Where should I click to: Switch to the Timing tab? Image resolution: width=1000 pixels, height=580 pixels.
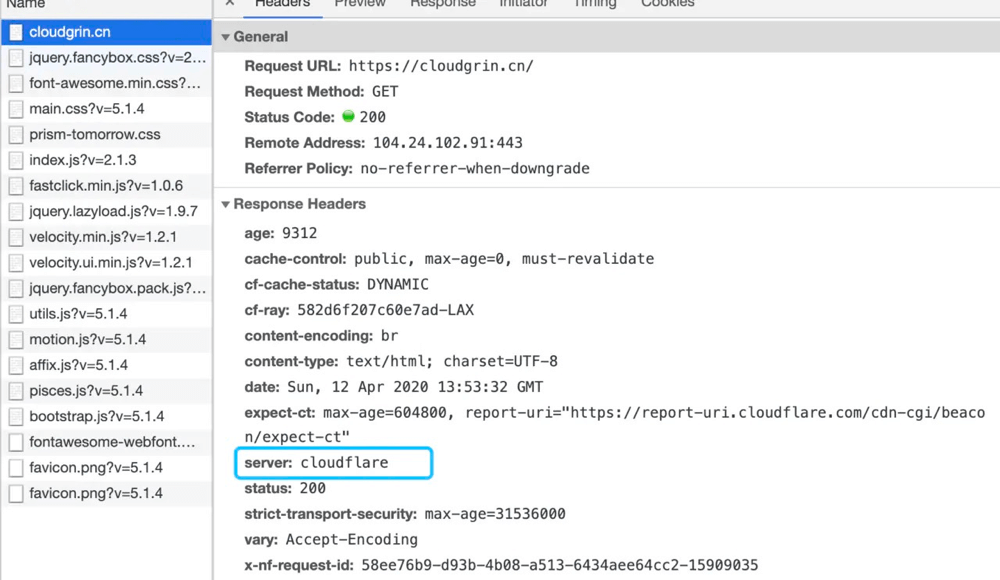[594, 3]
